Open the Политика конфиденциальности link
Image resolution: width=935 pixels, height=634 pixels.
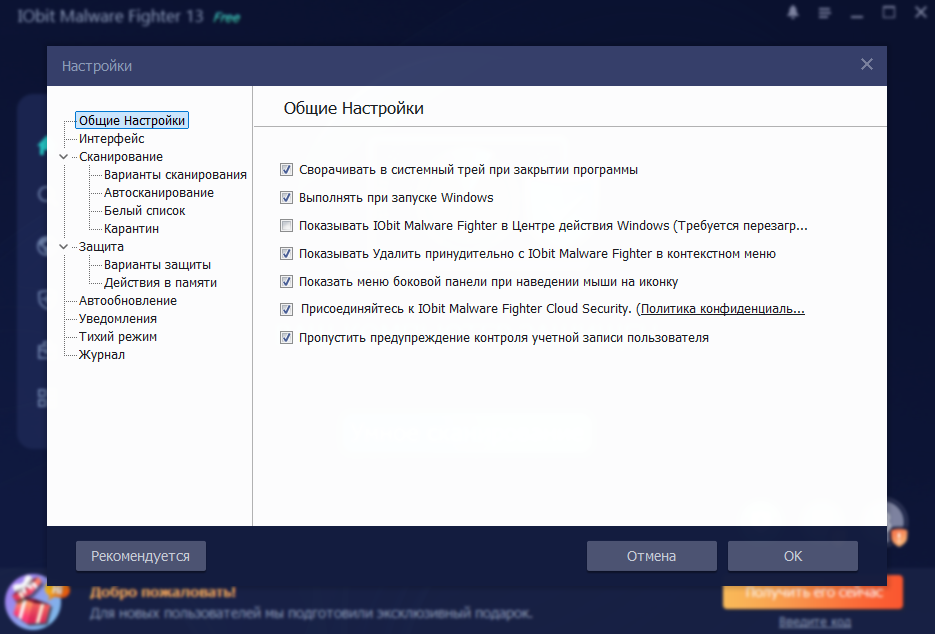click(x=723, y=309)
